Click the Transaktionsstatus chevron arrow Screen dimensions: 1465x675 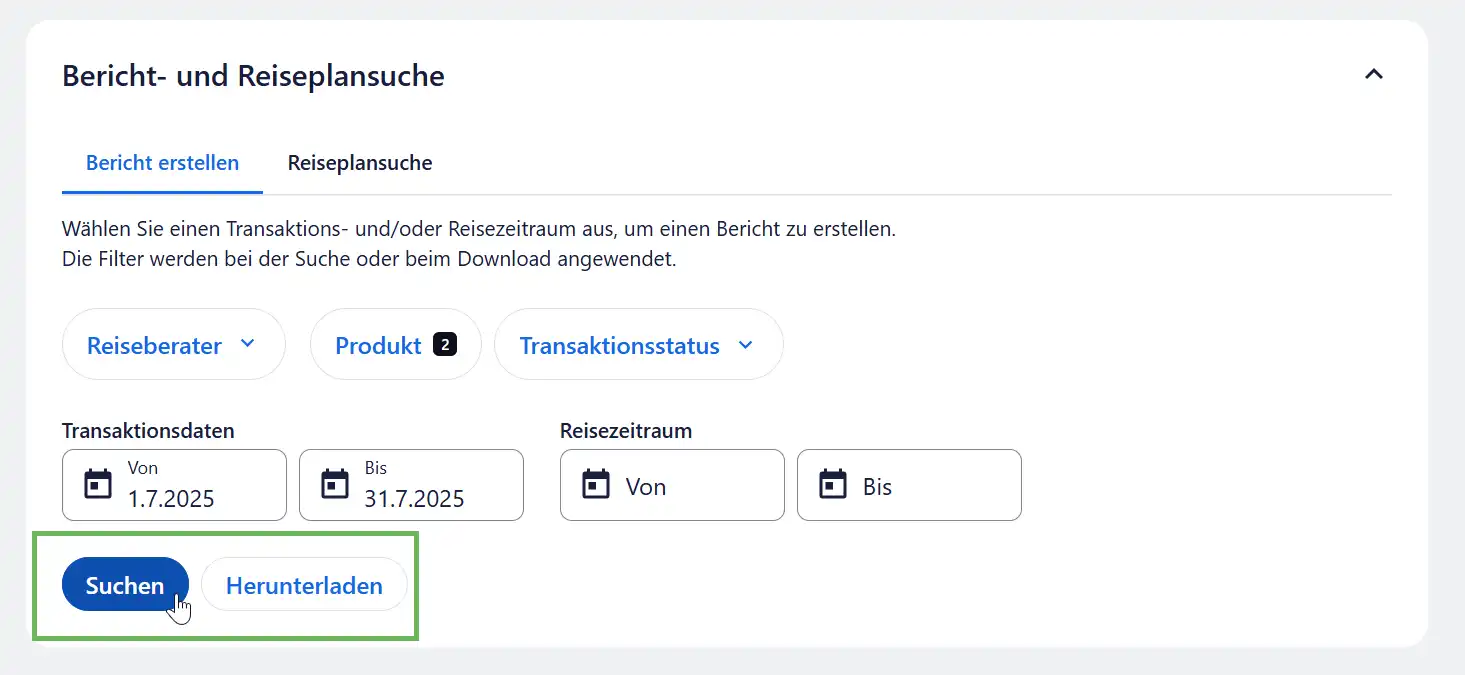[745, 344]
